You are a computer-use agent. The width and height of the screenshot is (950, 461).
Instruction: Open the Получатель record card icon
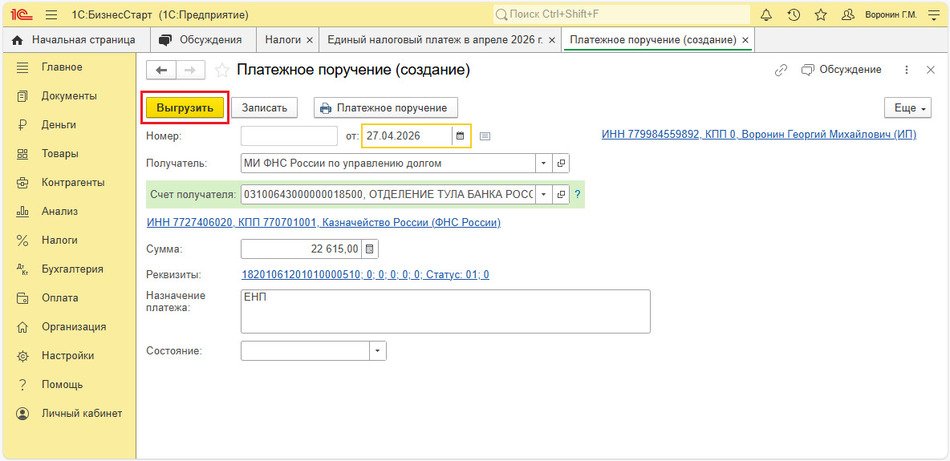click(x=561, y=163)
